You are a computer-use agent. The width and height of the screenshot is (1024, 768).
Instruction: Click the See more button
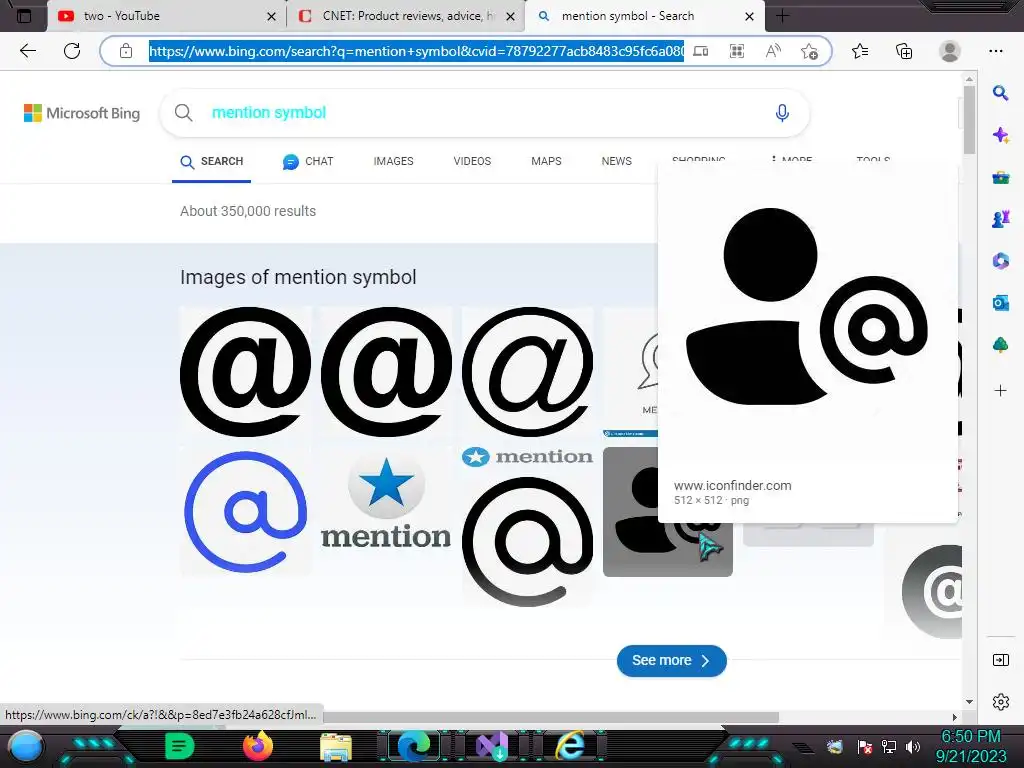pos(671,661)
